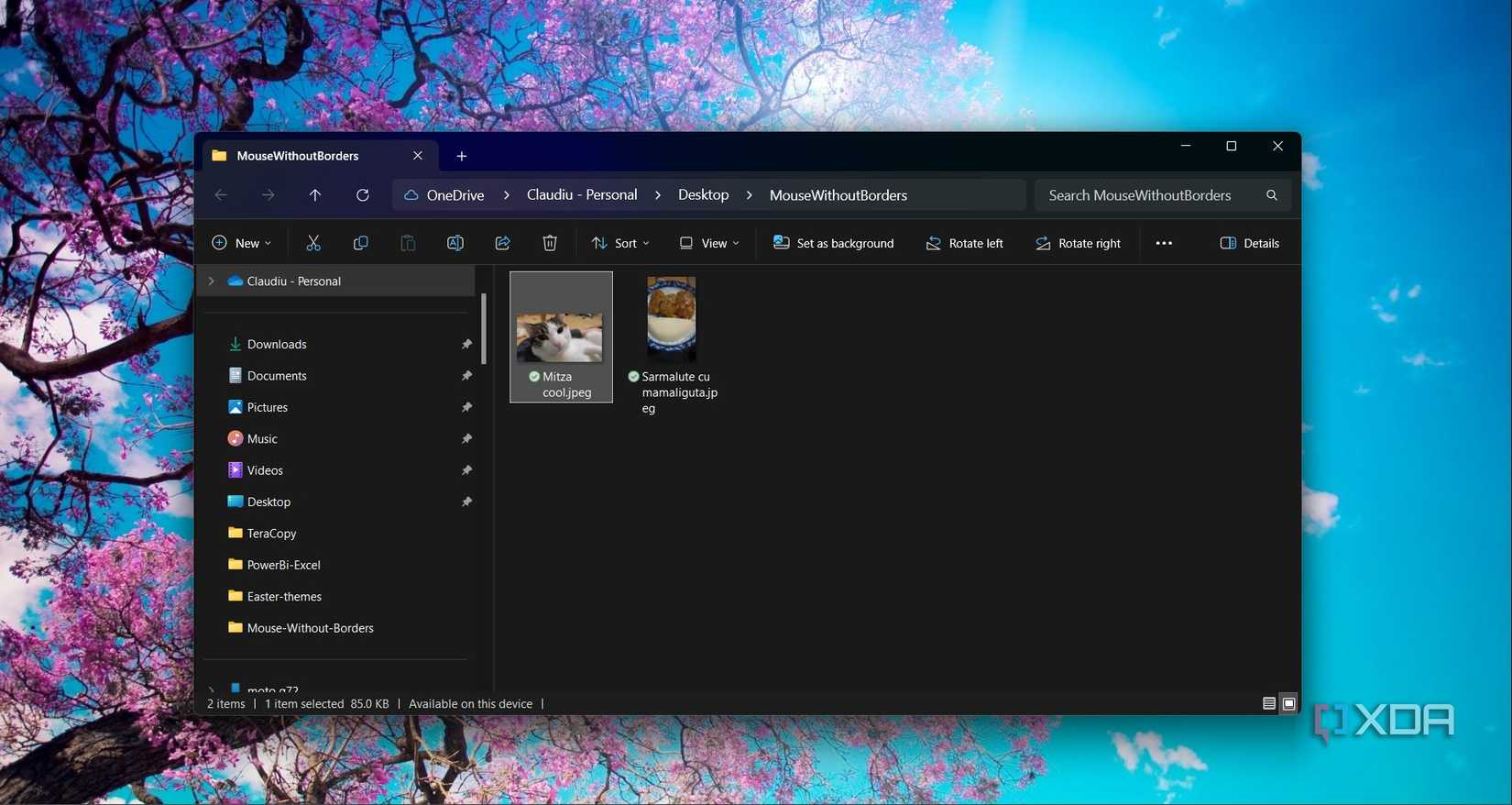Viewport: 1512px width, 805px height.
Task: Click the Rotate left button
Action: point(965,243)
